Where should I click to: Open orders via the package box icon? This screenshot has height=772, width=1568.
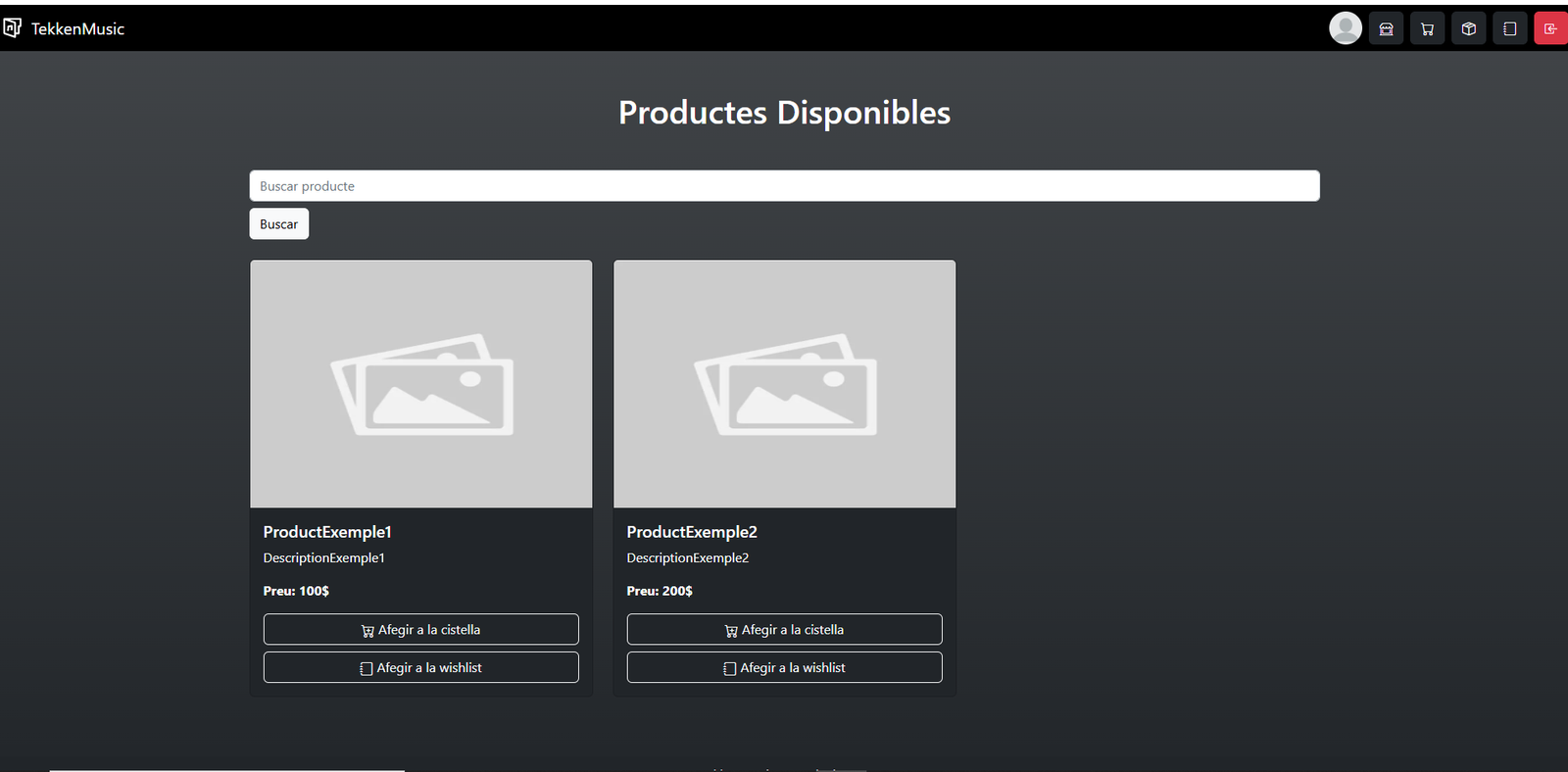tap(1468, 29)
